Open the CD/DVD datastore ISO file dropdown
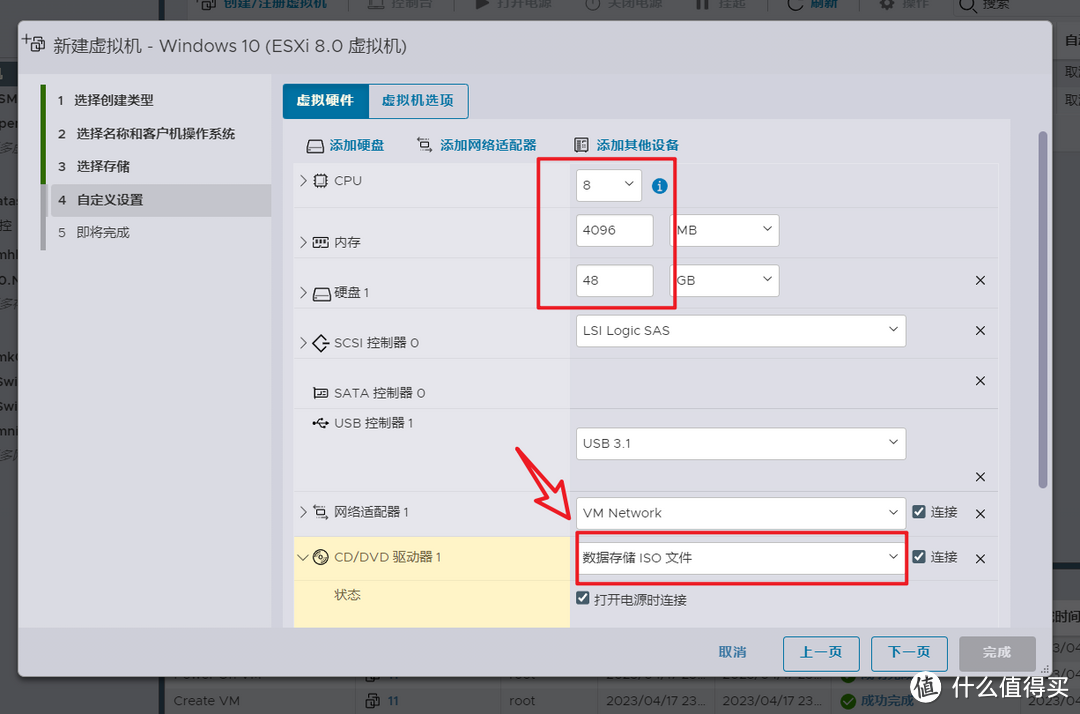This screenshot has height=714, width=1080. [x=741, y=558]
